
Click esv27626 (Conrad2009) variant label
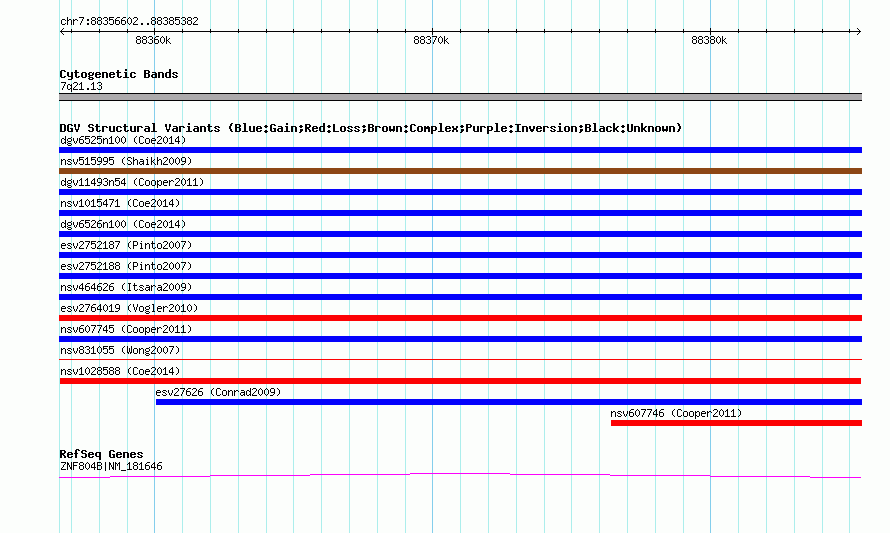(219, 392)
